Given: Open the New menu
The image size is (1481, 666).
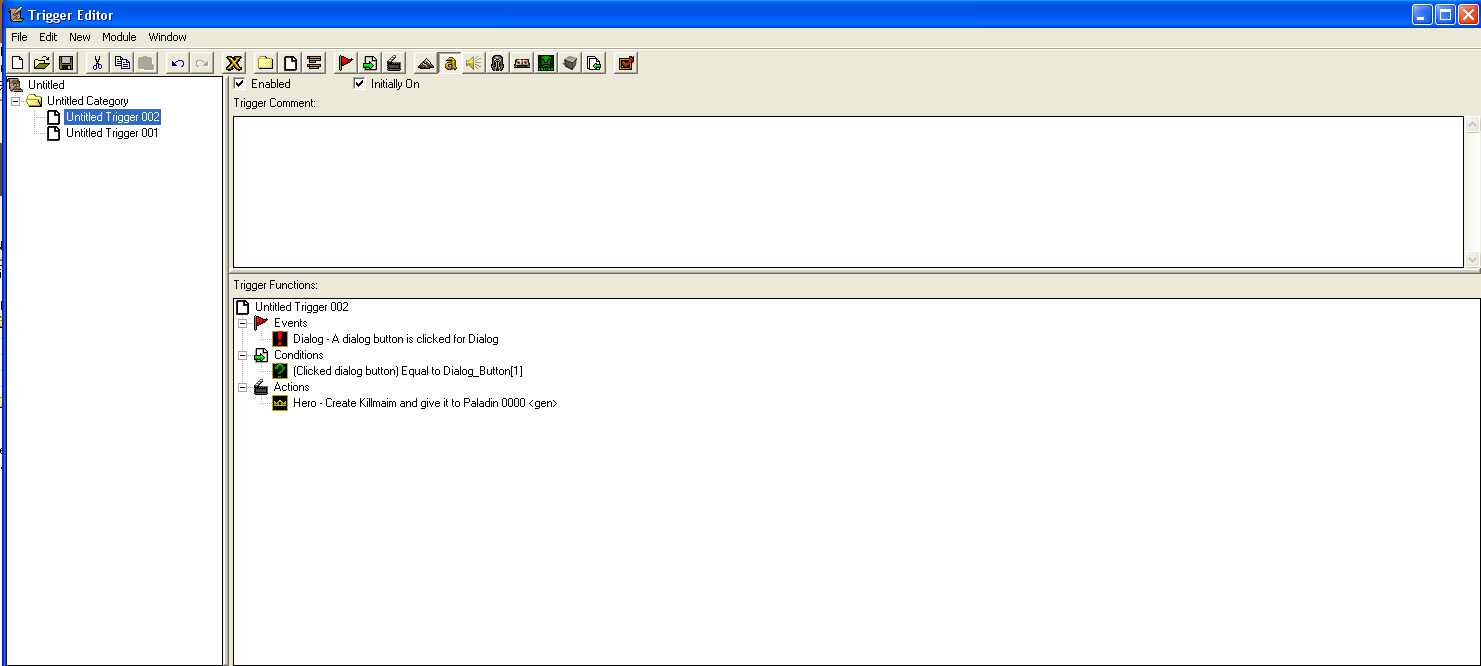Looking at the screenshot, I should pos(80,37).
